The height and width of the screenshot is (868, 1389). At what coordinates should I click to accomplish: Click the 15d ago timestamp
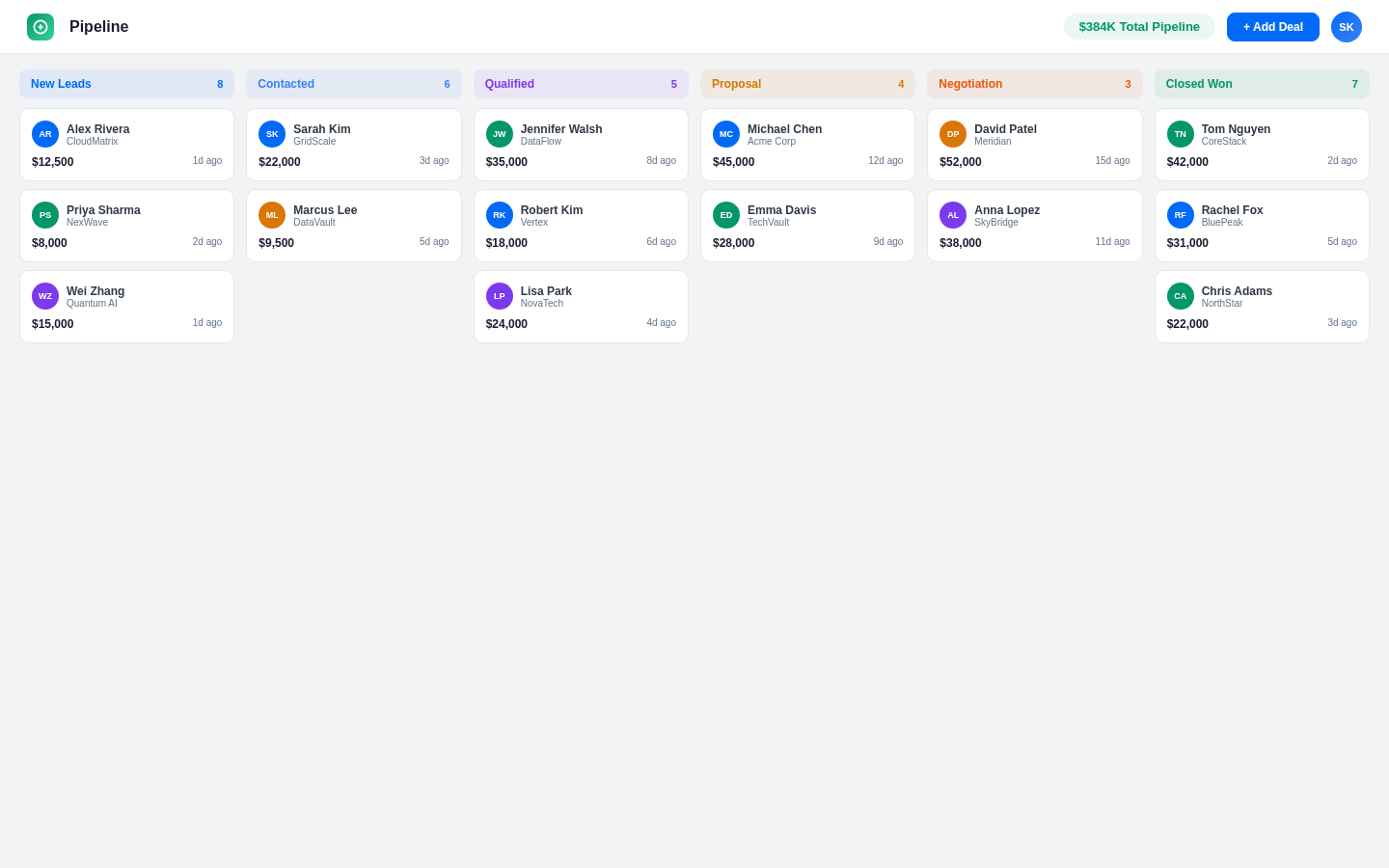pos(1112,161)
